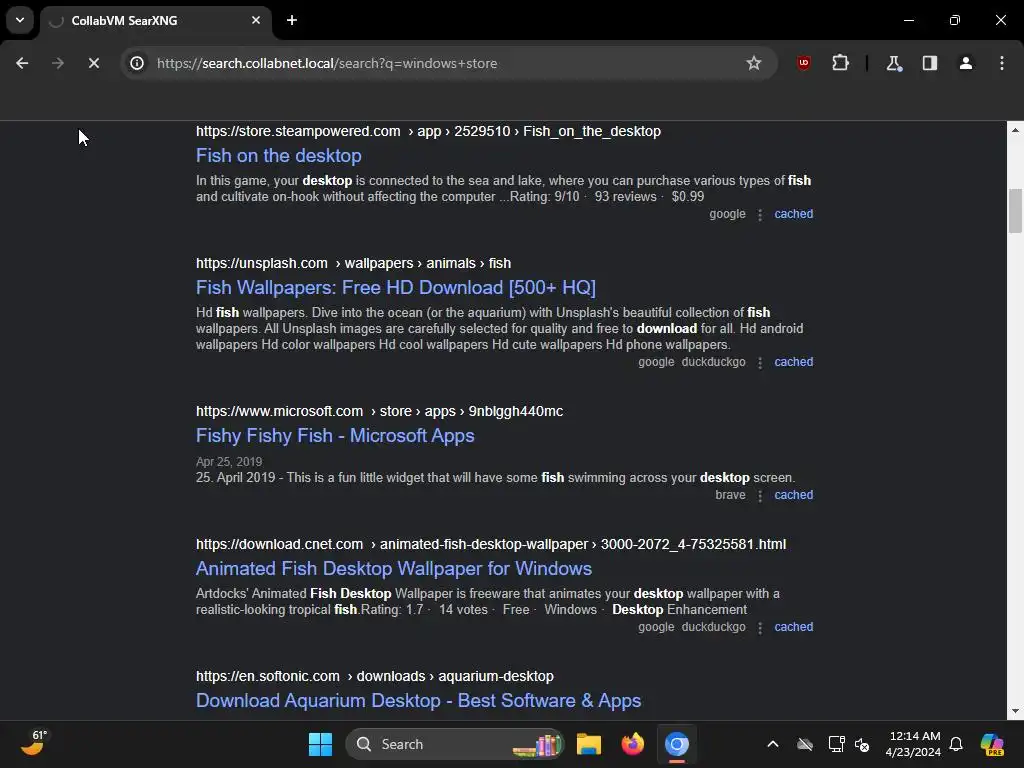Open Chrome Labs flask icon
Viewport: 1024px width, 768px height.
click(x=893, y=63)
